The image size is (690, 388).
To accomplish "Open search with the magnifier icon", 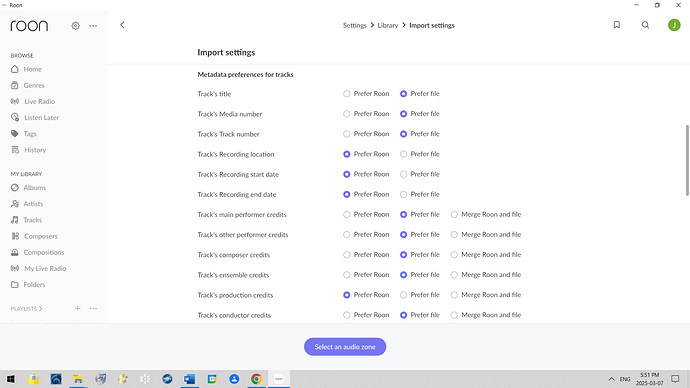I will (x=645, y=25).
